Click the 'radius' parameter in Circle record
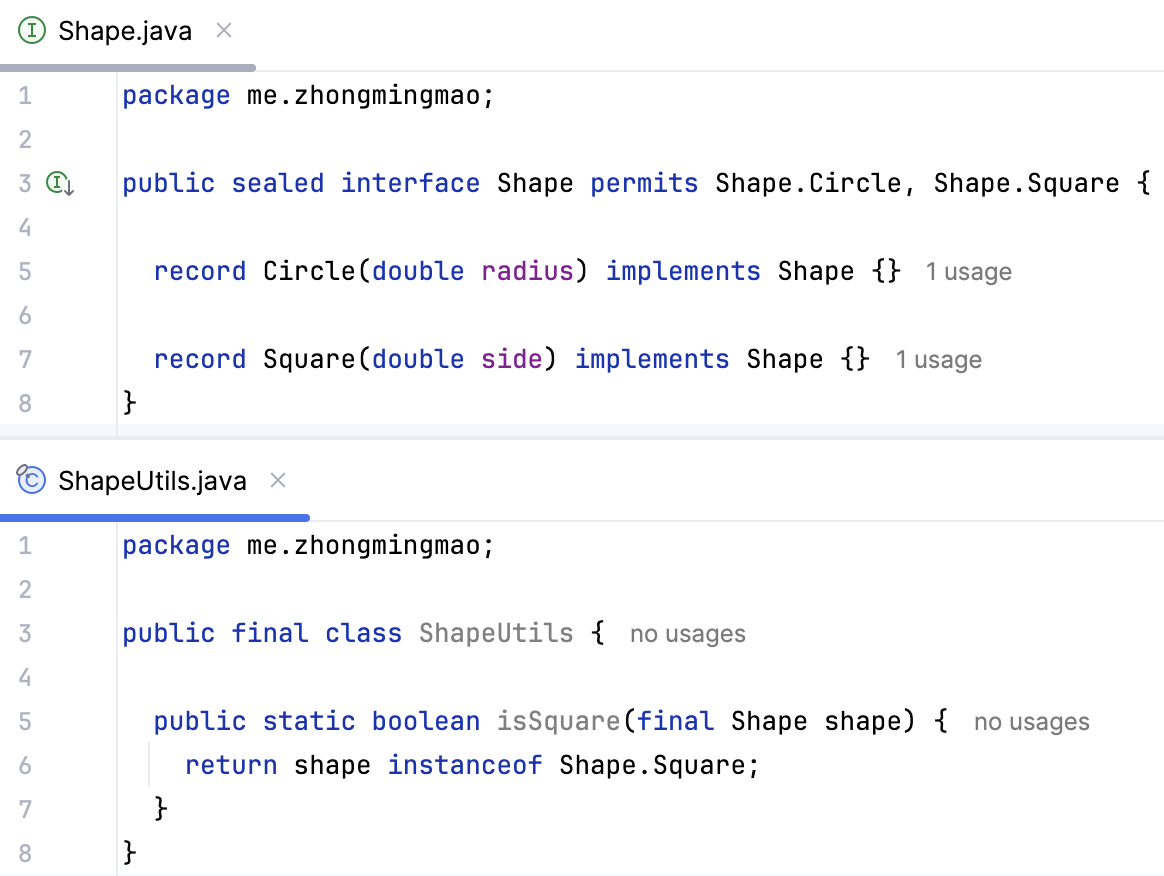This screenshot has width=1164, height=876. tap(527, 272)
